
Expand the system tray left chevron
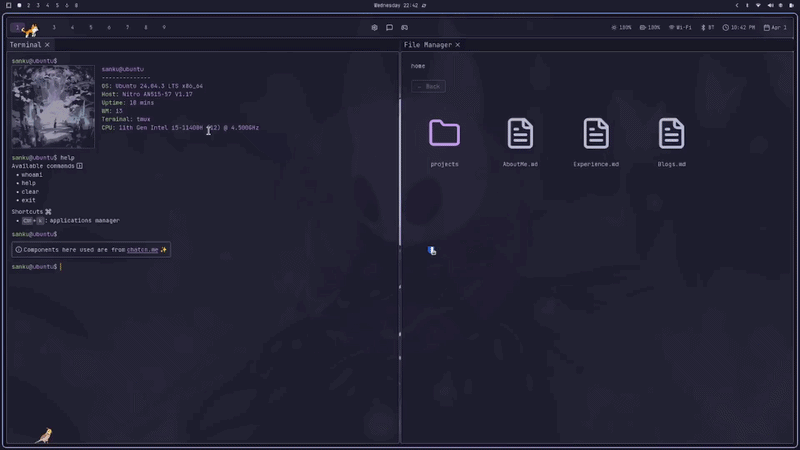click(737, 5)
